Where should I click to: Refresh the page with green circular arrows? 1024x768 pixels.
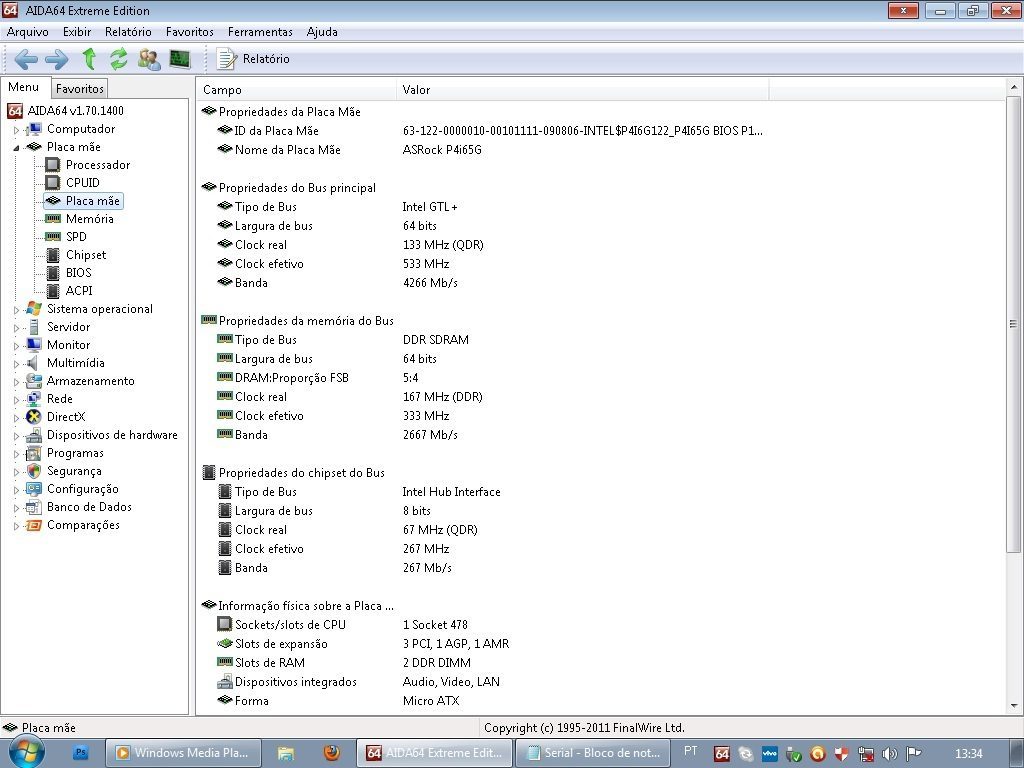[118, 59]
